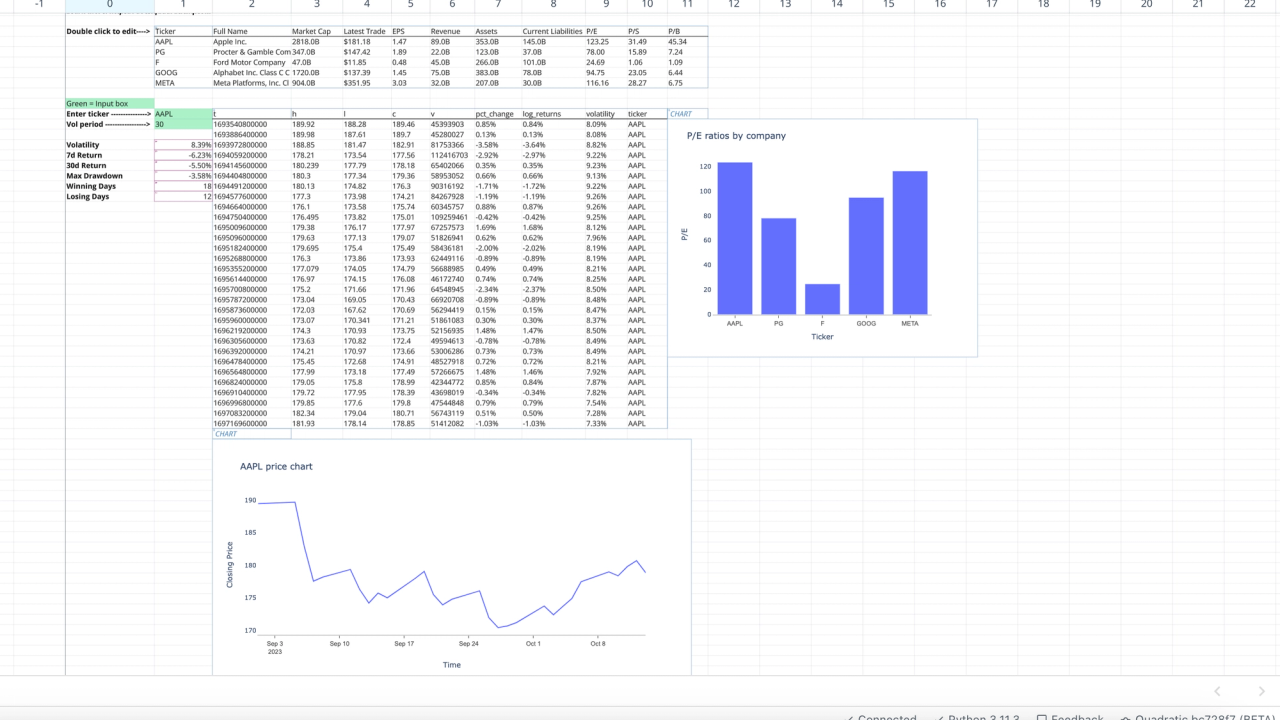Select column header 0
This screenshot has height=720, width=1280.
(x=110, y=5)
